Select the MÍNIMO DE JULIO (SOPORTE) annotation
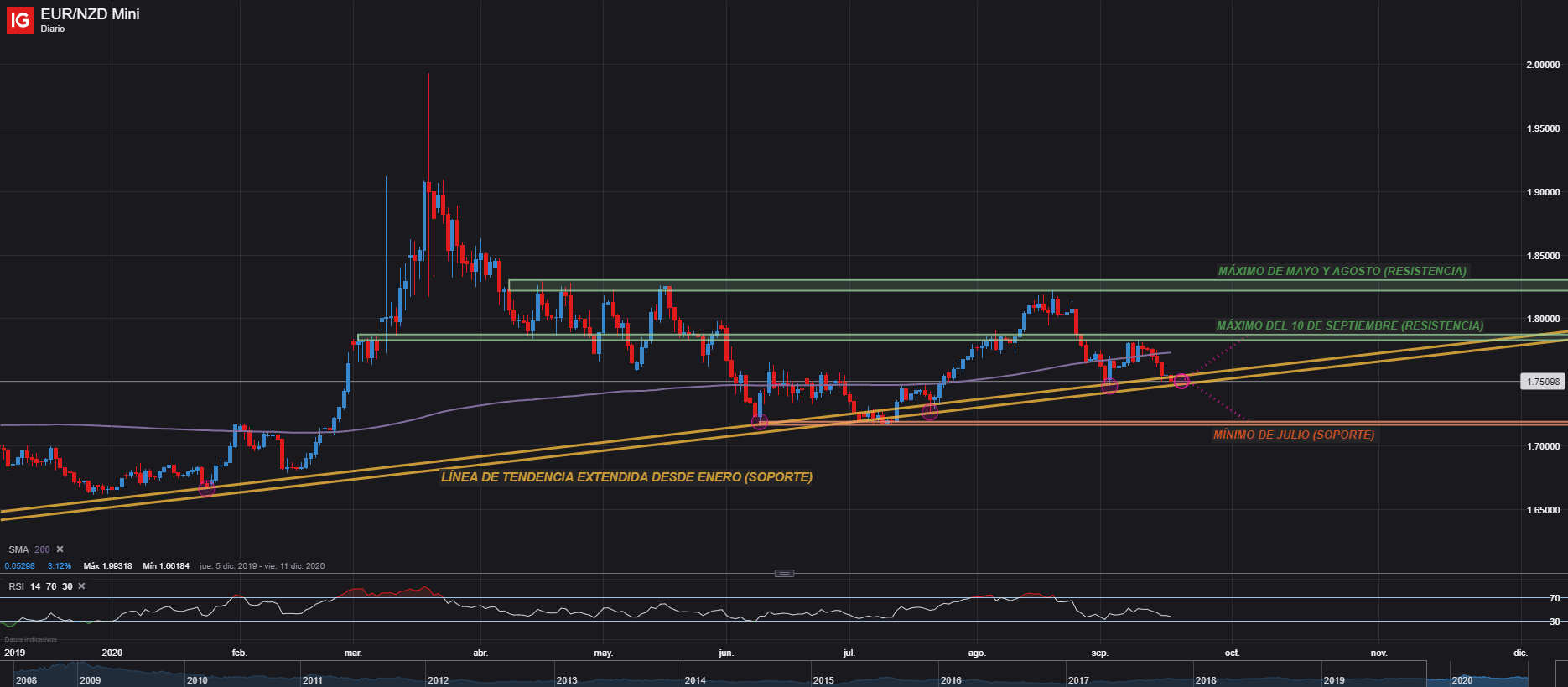The height and width of the screenshot is (687, 1568). click(x=1294, y=435)
